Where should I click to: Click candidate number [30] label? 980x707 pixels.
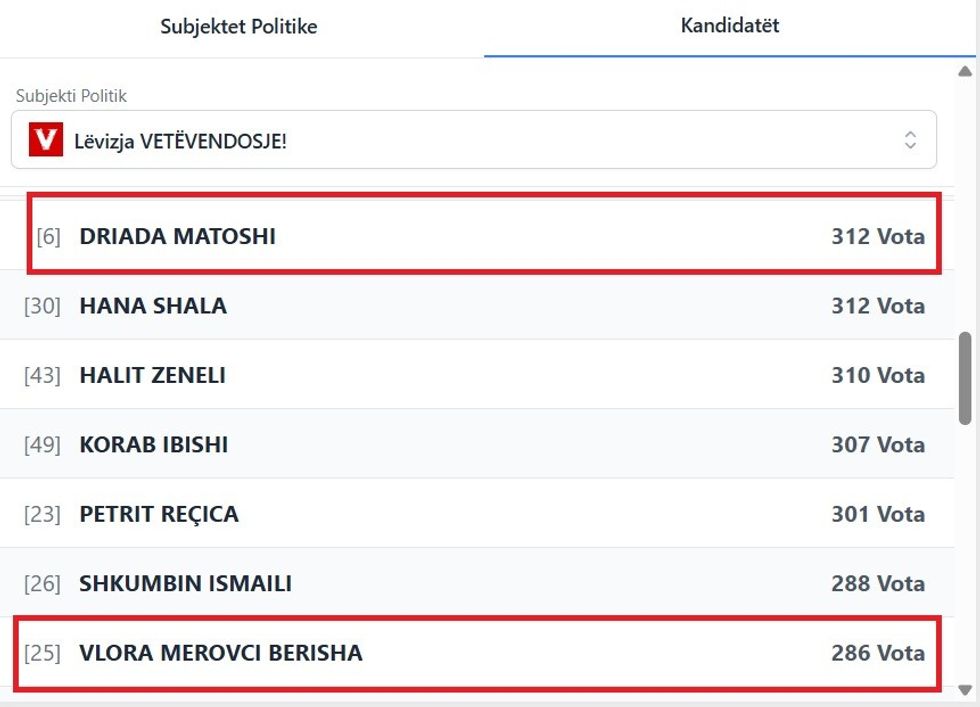42,306
